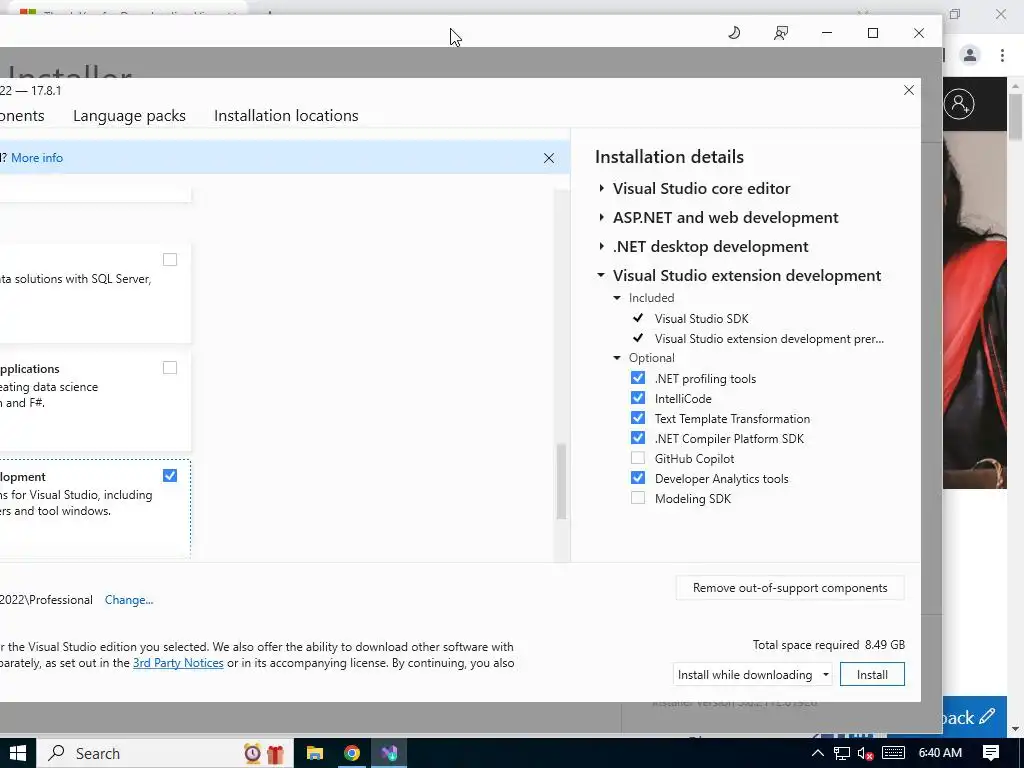Viewport: 1024px width, 768px height.
Task: Select Visual Studio extension development prer... item
Action: click(x=769, y=339)
